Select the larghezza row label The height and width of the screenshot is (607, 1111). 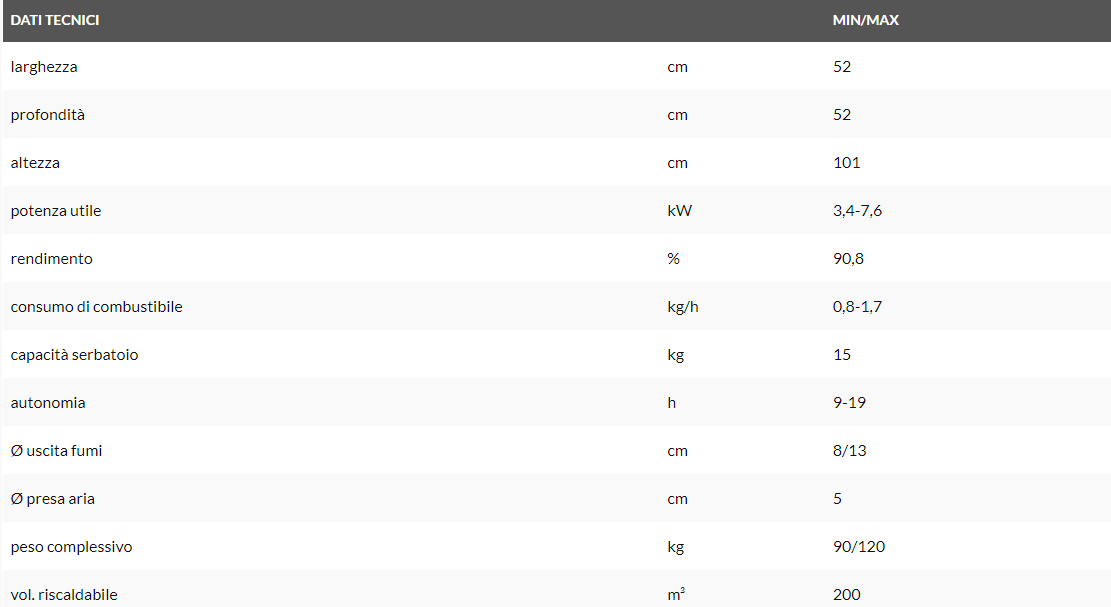click(x=44, y=67)
